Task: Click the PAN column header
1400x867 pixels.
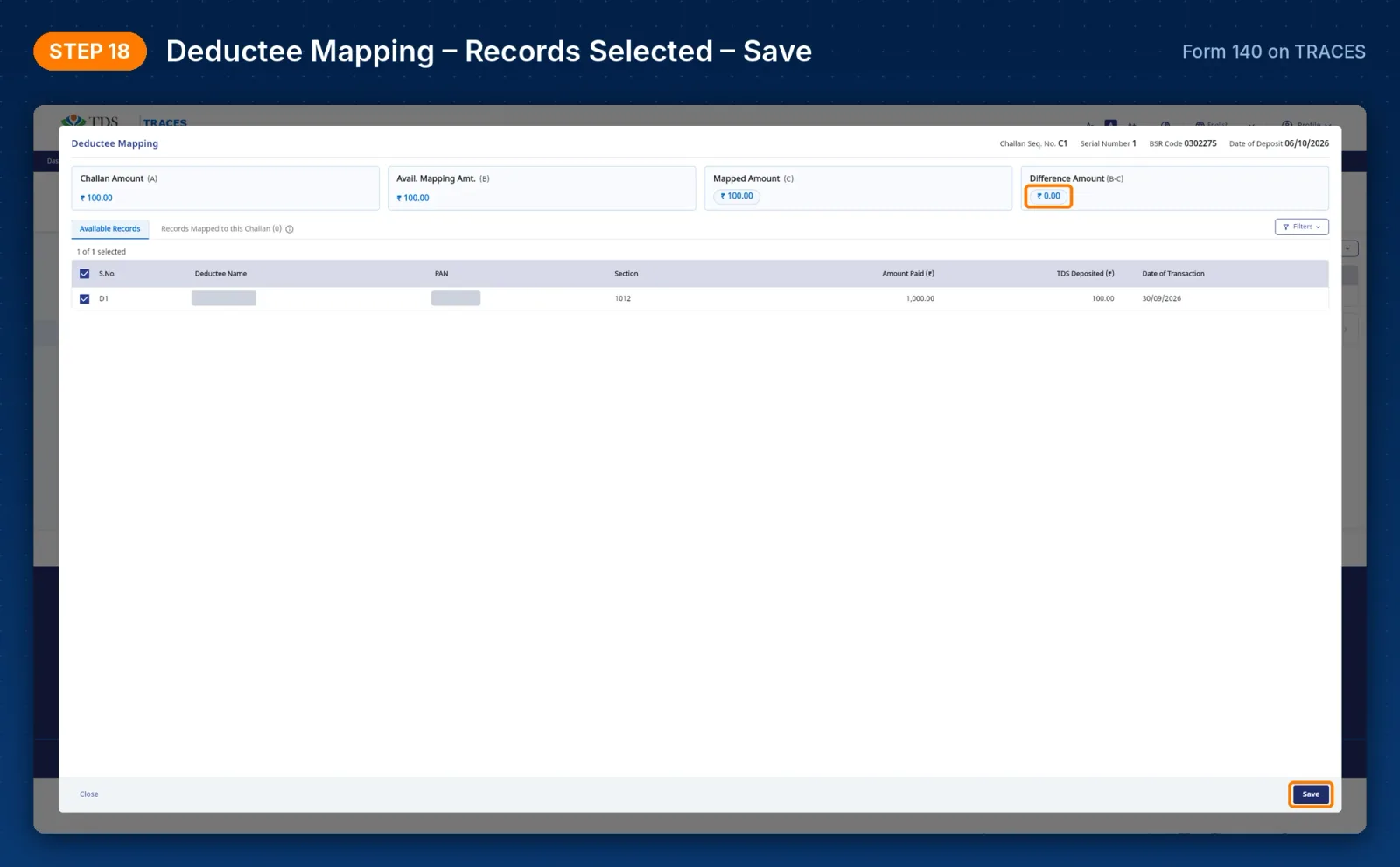Action: point(441,274)
